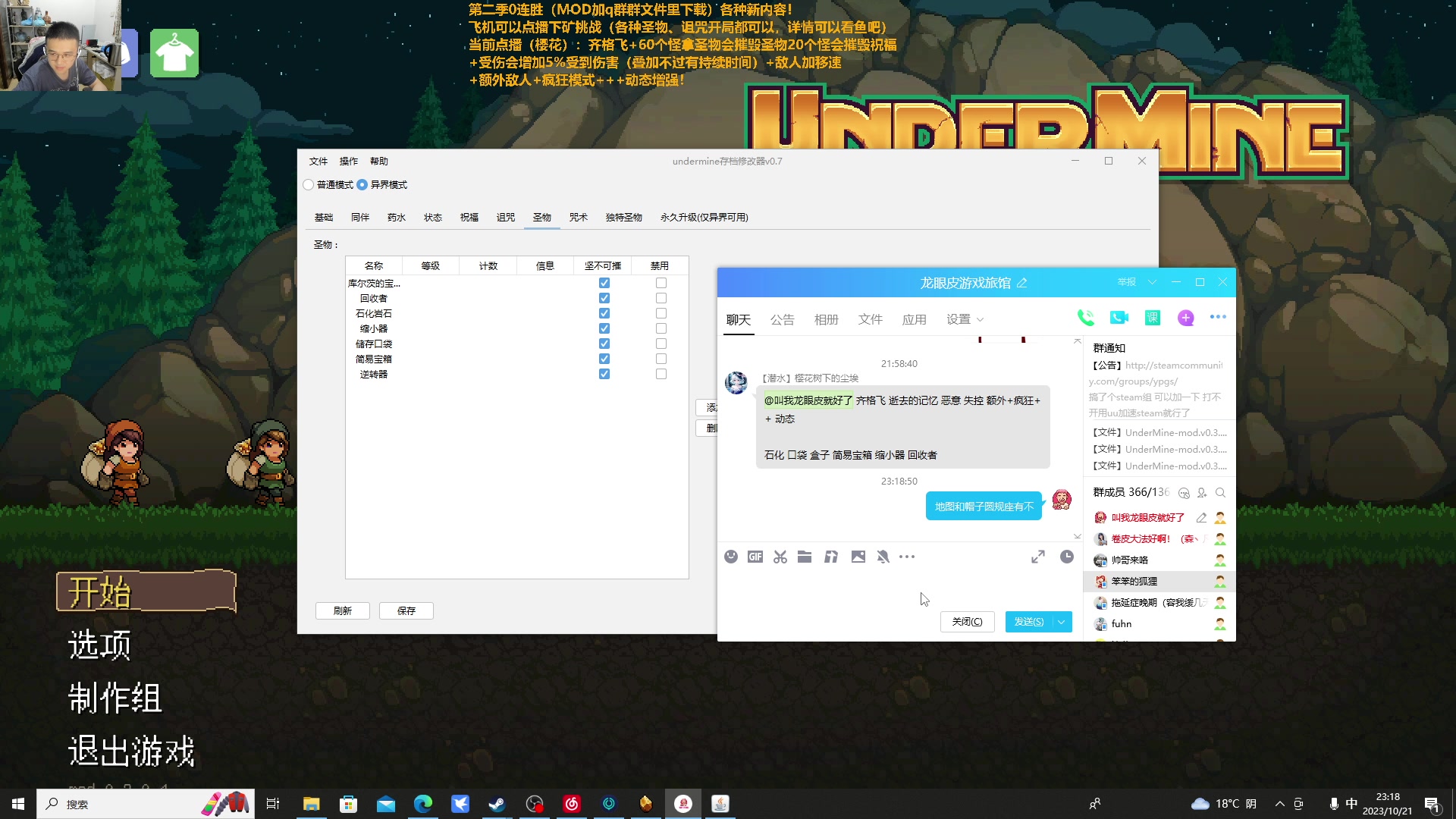
Task: Toggle the muted bell notification icon
Action: point(883,557)
